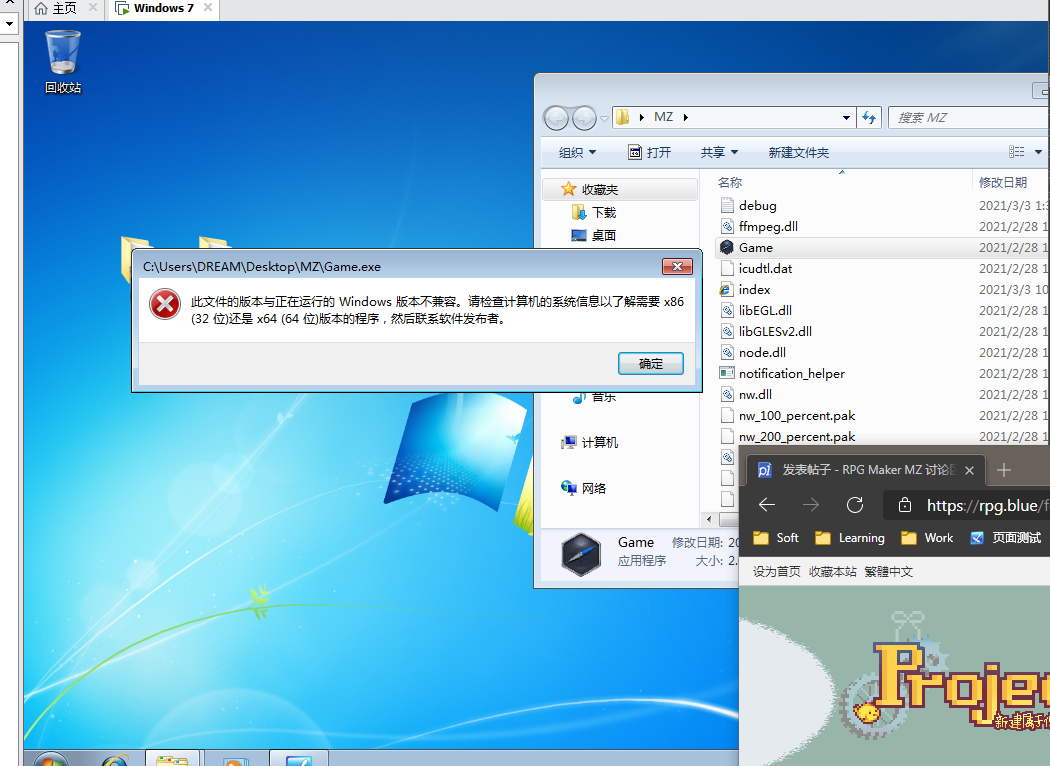Click the 设为首页 link
This screenshot has height=766, width=1050.
pos(776,572)
